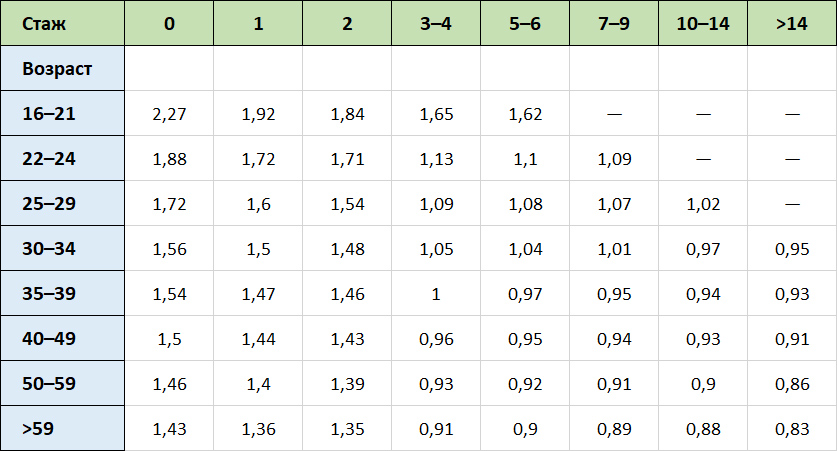
Task: Click the >59 row header
Action: (x=62, y=428)
